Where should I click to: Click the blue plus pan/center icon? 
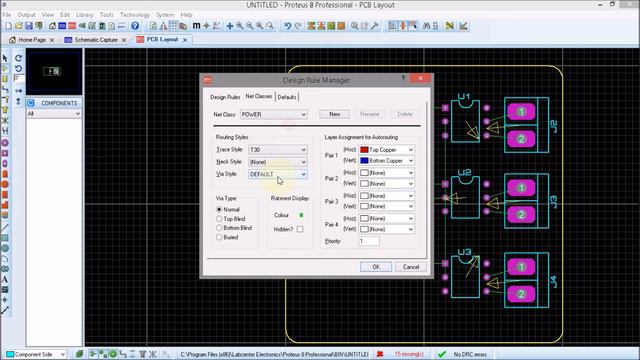(x=230, y=26)
